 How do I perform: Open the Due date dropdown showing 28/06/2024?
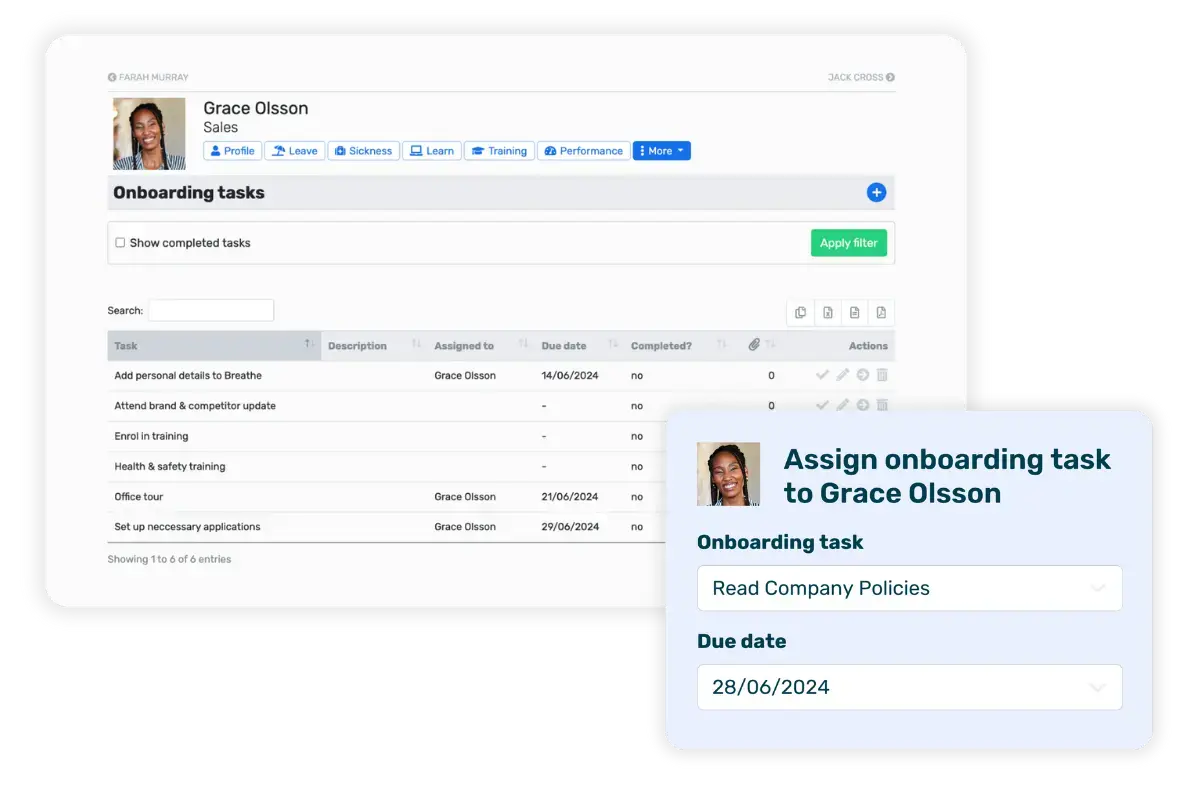coord(909,687)
